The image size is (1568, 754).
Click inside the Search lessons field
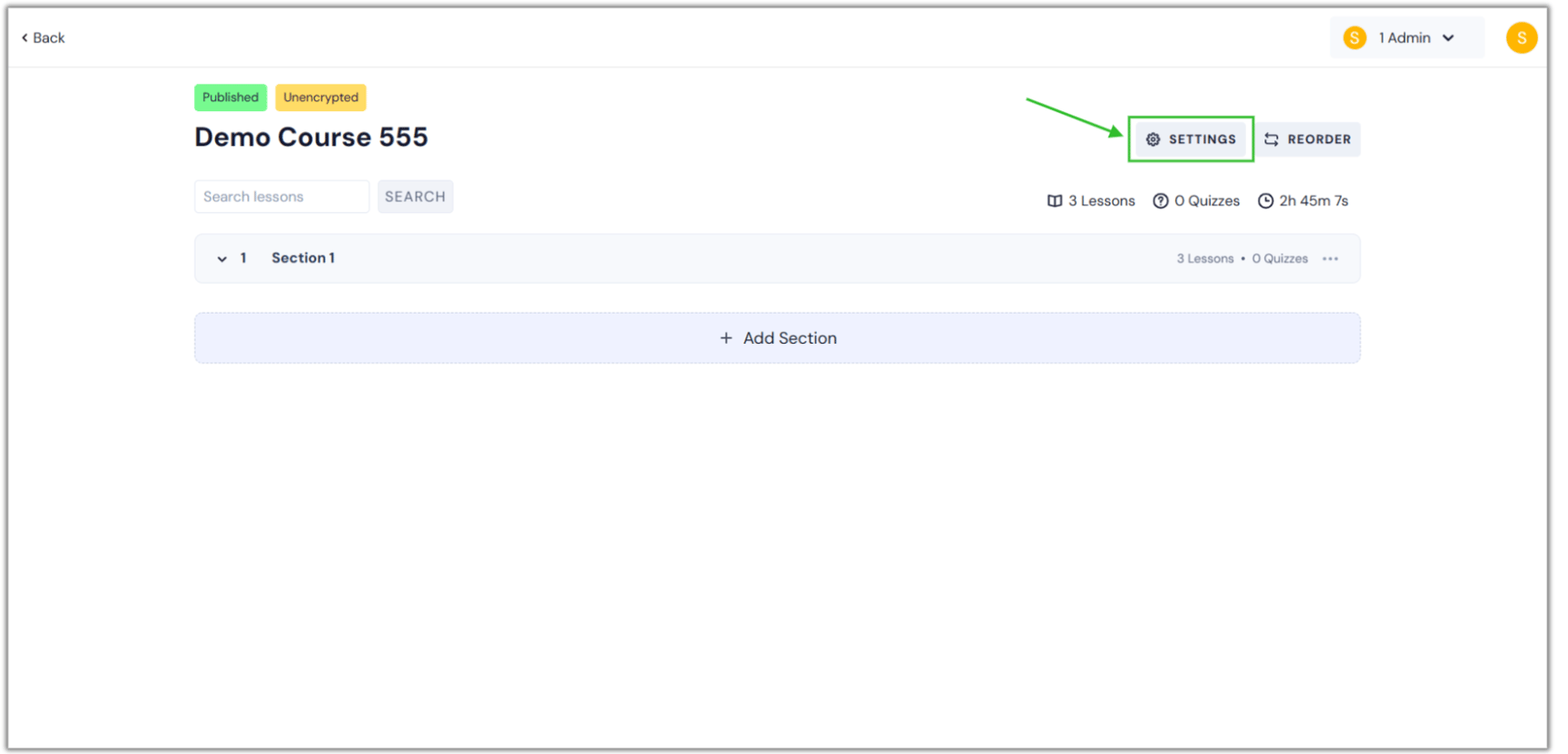click(x=281, y=196)
